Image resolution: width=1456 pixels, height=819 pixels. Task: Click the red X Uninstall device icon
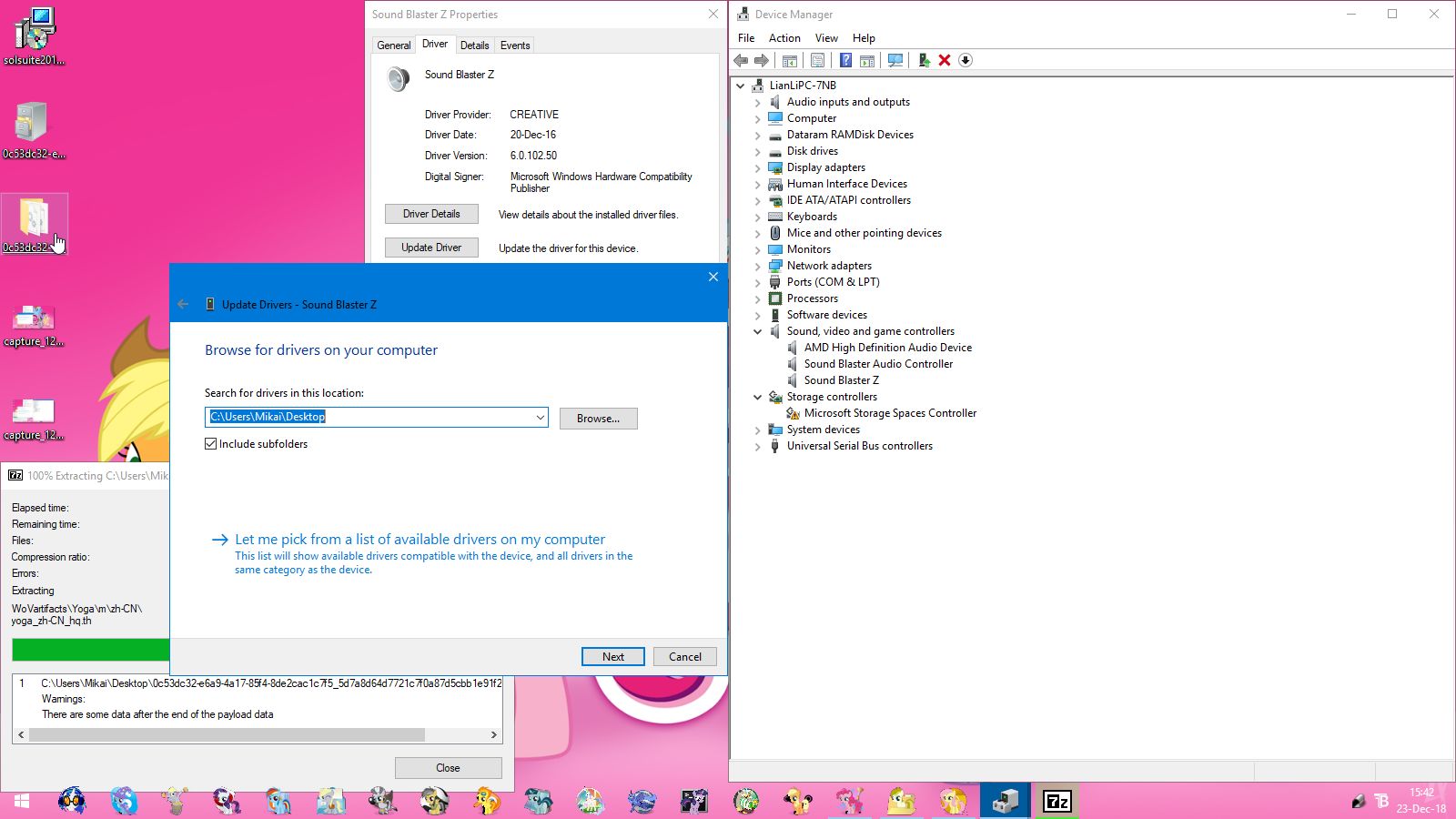click(x=945, y=60)
